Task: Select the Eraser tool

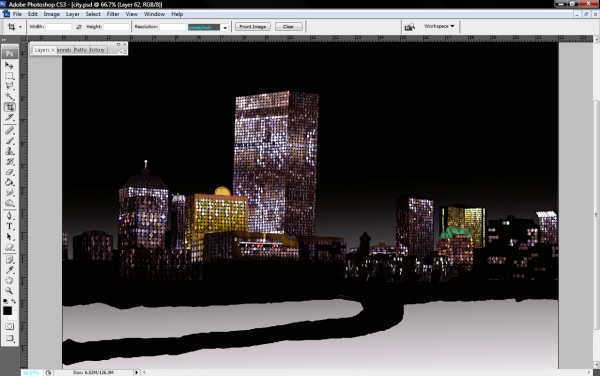Action: [x=9, y=172]
